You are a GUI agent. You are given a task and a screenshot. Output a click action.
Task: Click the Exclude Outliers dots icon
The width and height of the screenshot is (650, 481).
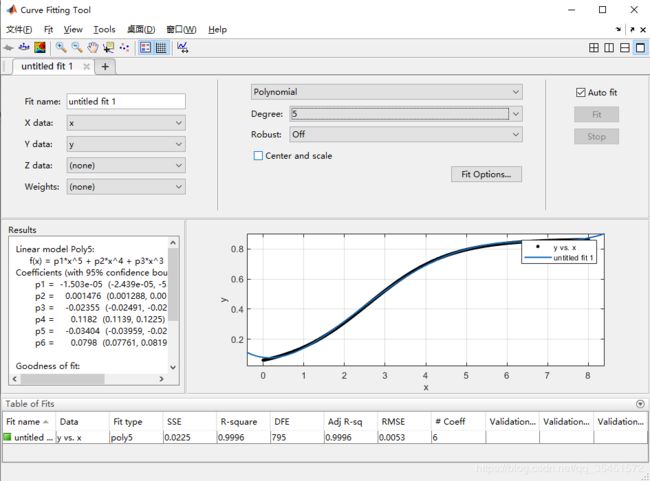click(124, 48)
